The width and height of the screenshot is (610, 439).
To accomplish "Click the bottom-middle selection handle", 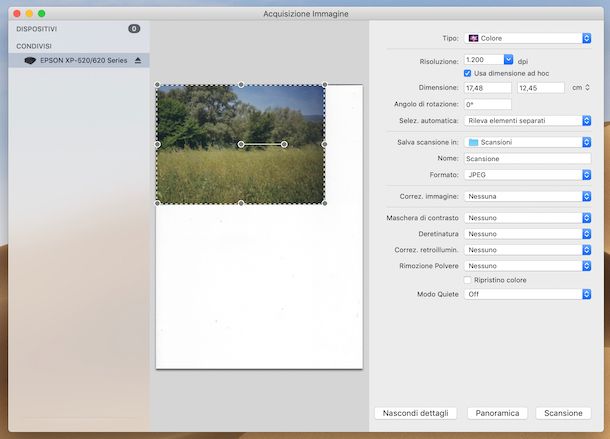I will pos(241,203).
